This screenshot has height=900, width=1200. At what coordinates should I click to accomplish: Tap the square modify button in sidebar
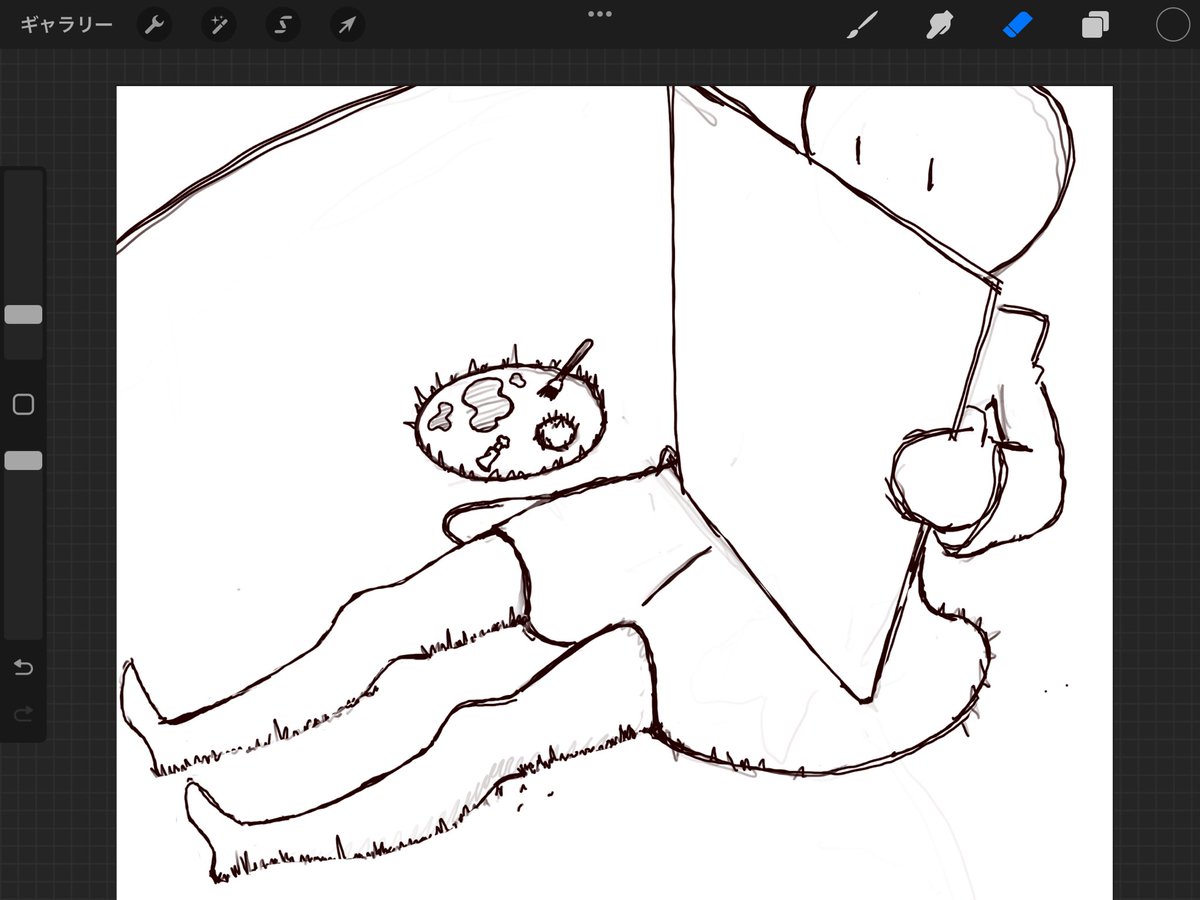point(23,404)
